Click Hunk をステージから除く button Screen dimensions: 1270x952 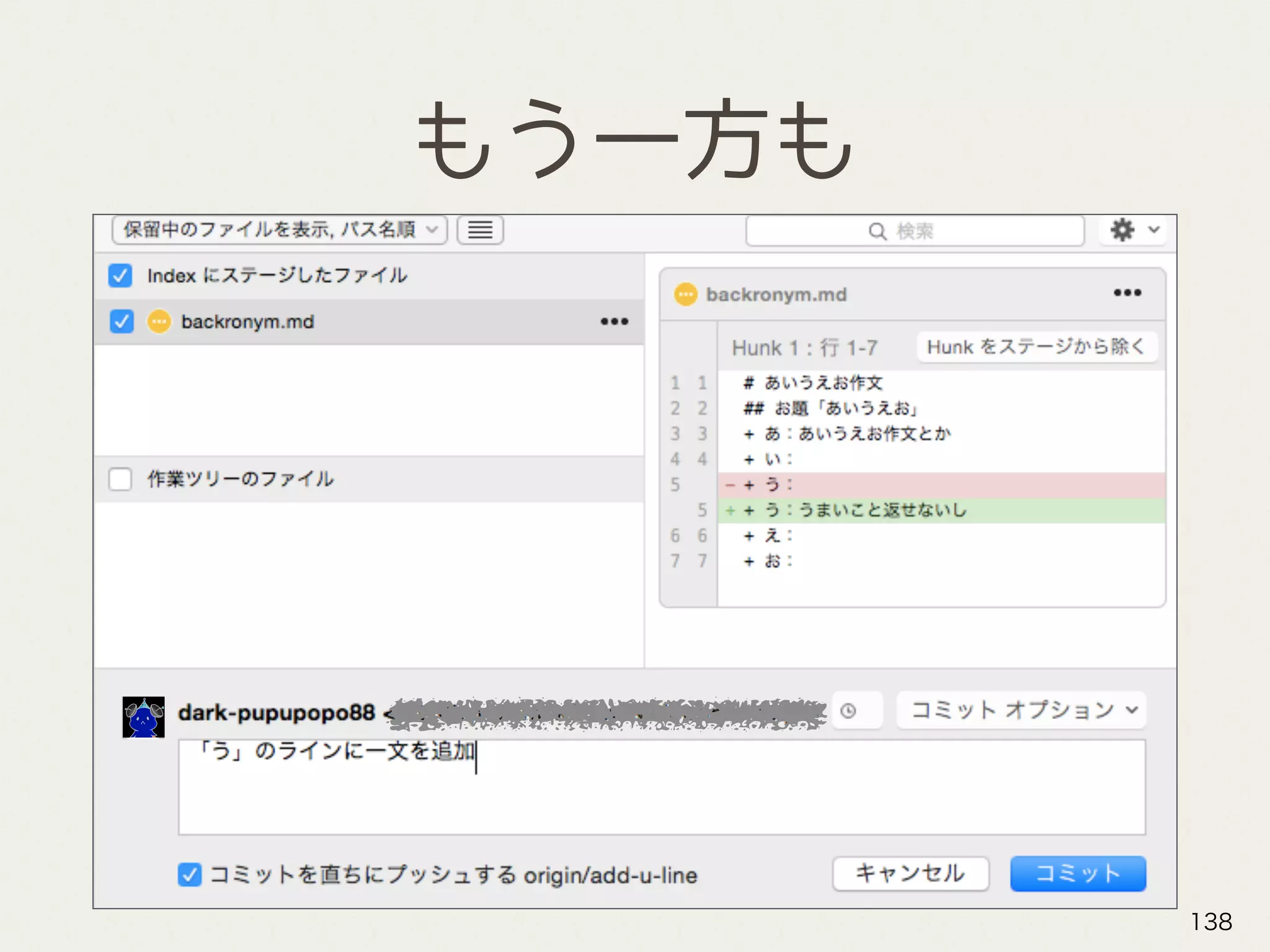[x=1036, y=347]
